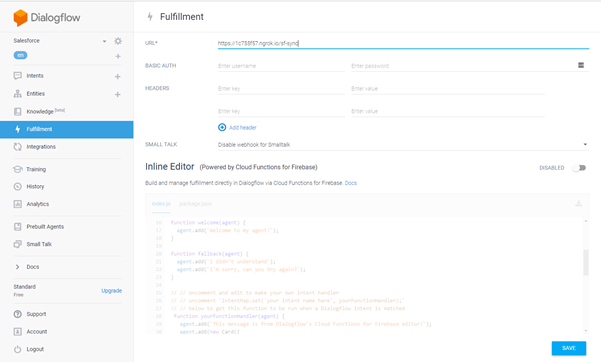Expand the Salesforce agent dropdown arrow
Image resolution: width=601 pixels, height=362 pixels.
pos(104,41)
